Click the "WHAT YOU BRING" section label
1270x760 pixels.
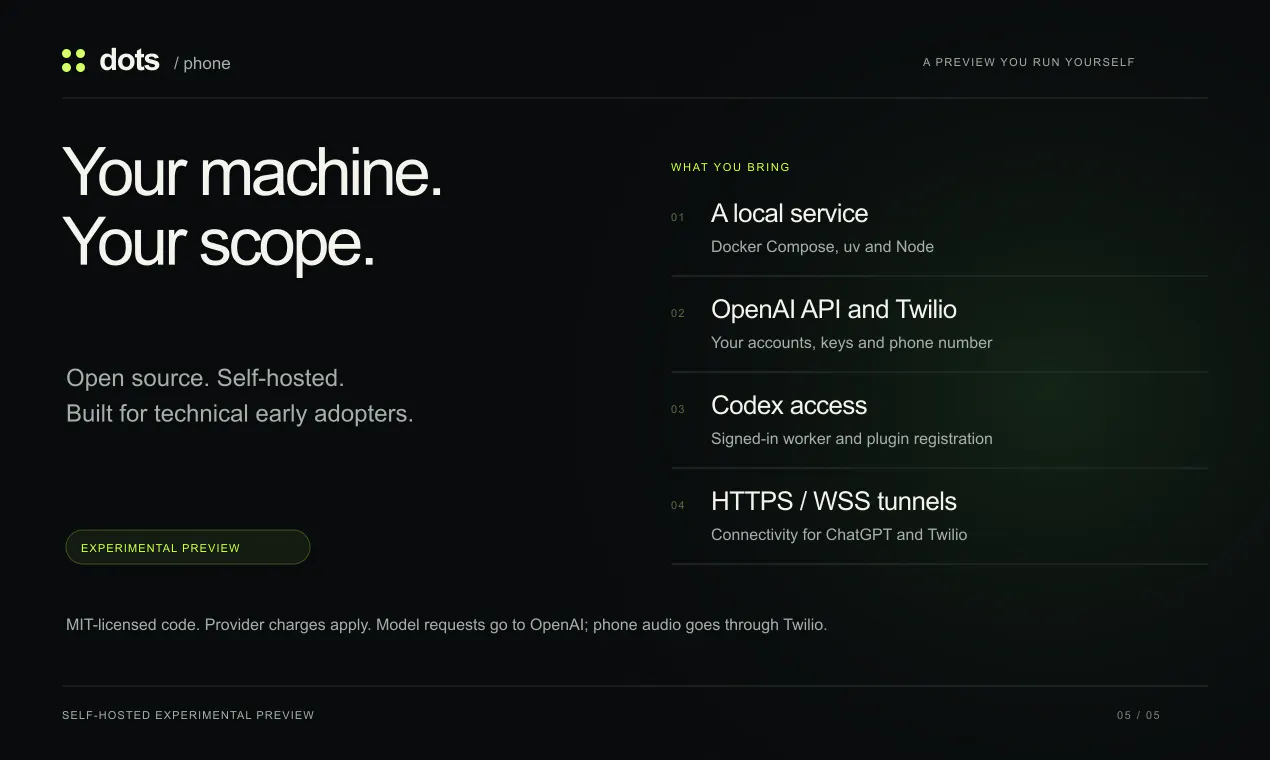click(730, 167)
